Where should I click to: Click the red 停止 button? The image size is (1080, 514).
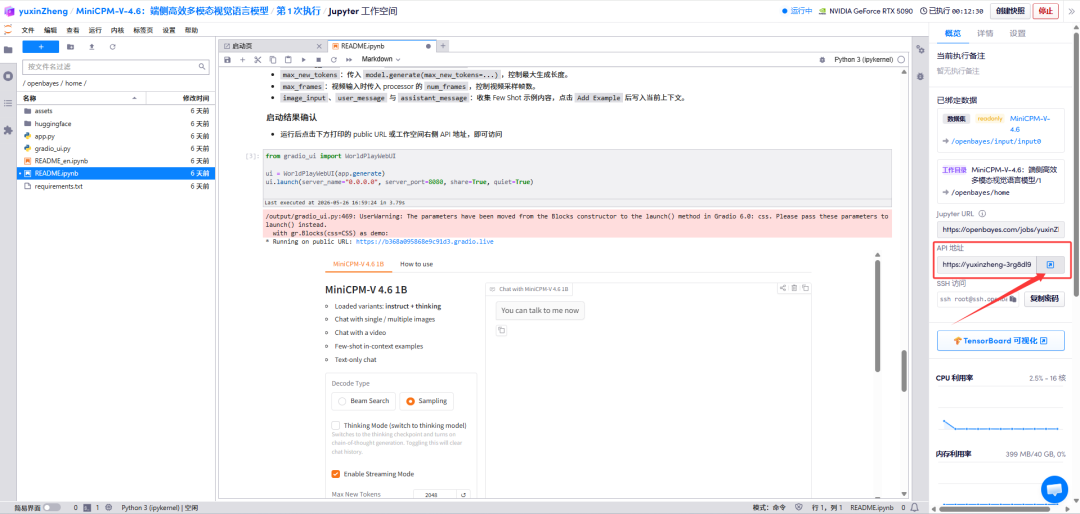[x=1046, y=11]
